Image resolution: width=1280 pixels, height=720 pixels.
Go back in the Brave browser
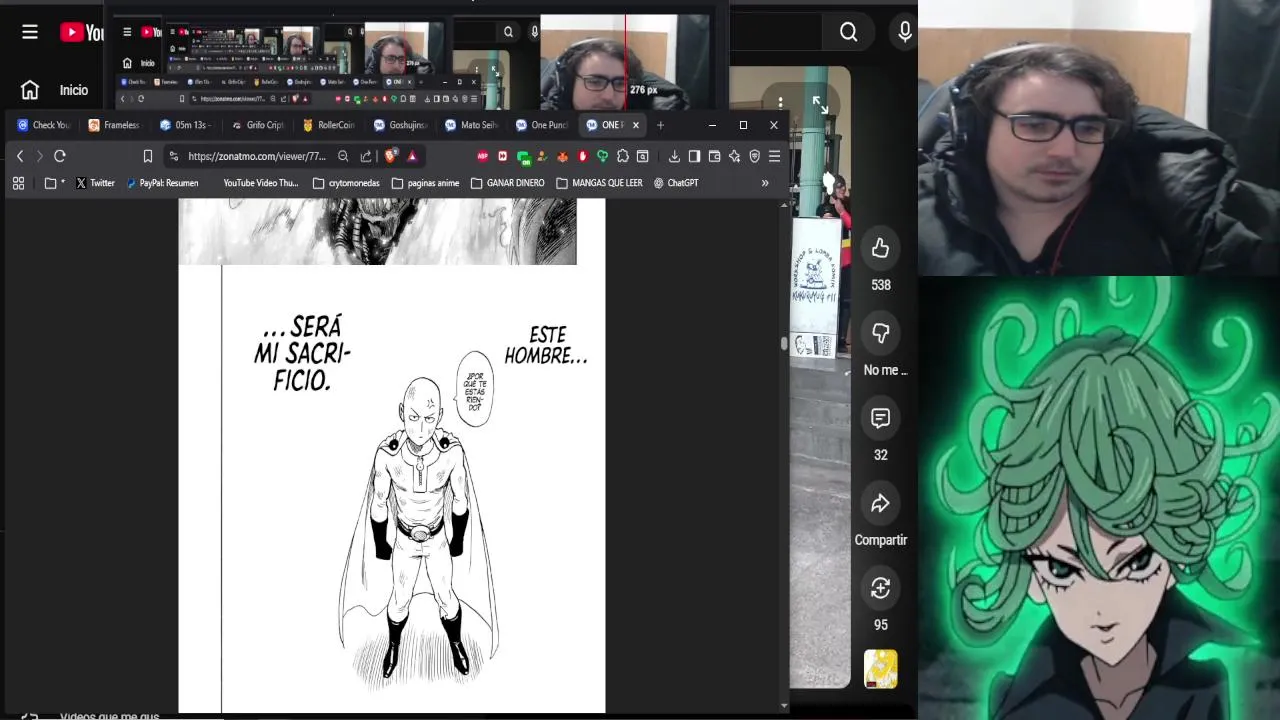(x=20, y=156)
